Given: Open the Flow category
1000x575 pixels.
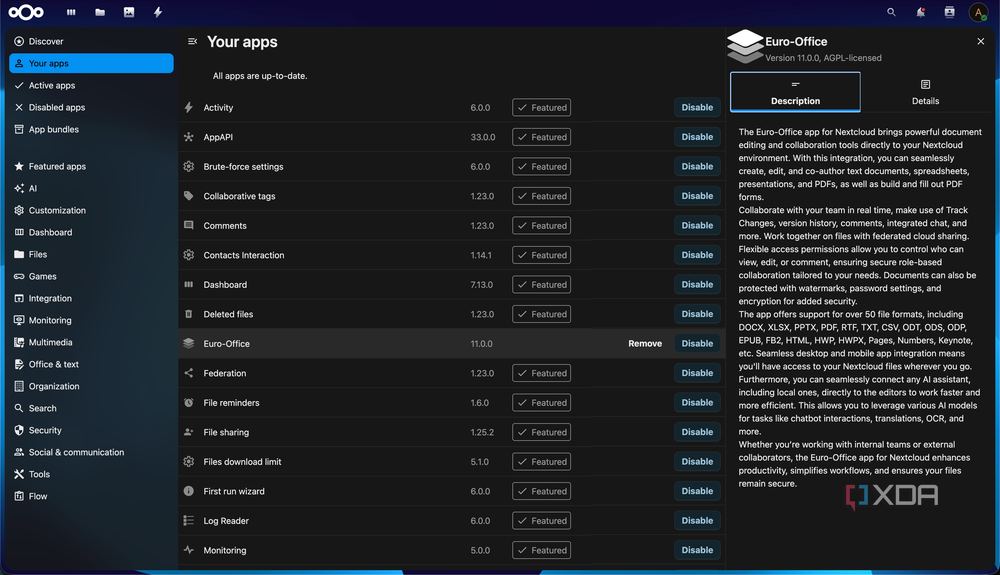Looking at the screenshot, I should click(x=91, y=496).
